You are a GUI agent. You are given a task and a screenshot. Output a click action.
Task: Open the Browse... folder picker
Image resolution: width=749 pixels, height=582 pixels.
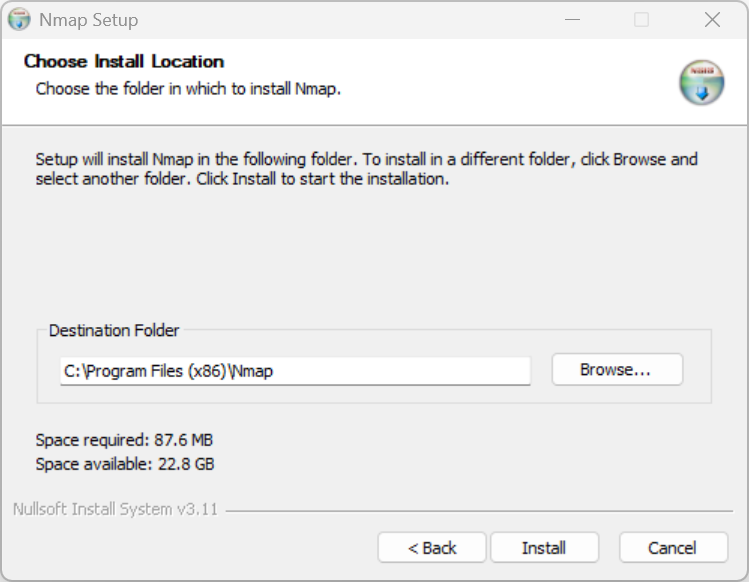point(617,370)
